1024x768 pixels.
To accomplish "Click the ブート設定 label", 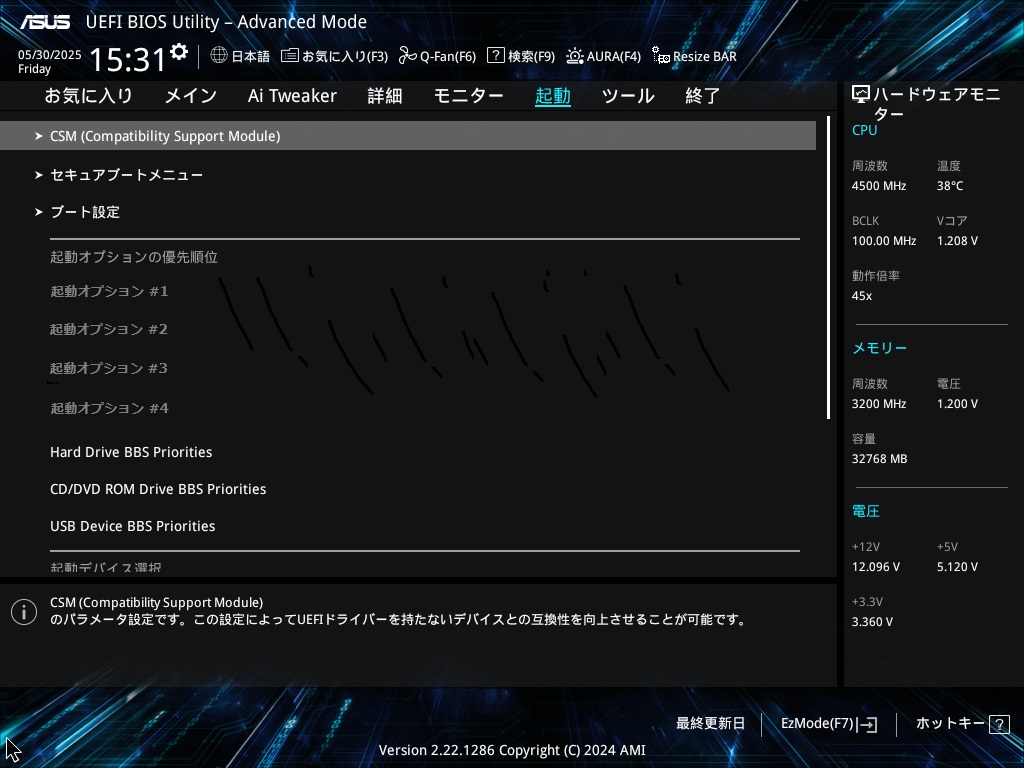I will pyautogui.click(x=85, y=212).
